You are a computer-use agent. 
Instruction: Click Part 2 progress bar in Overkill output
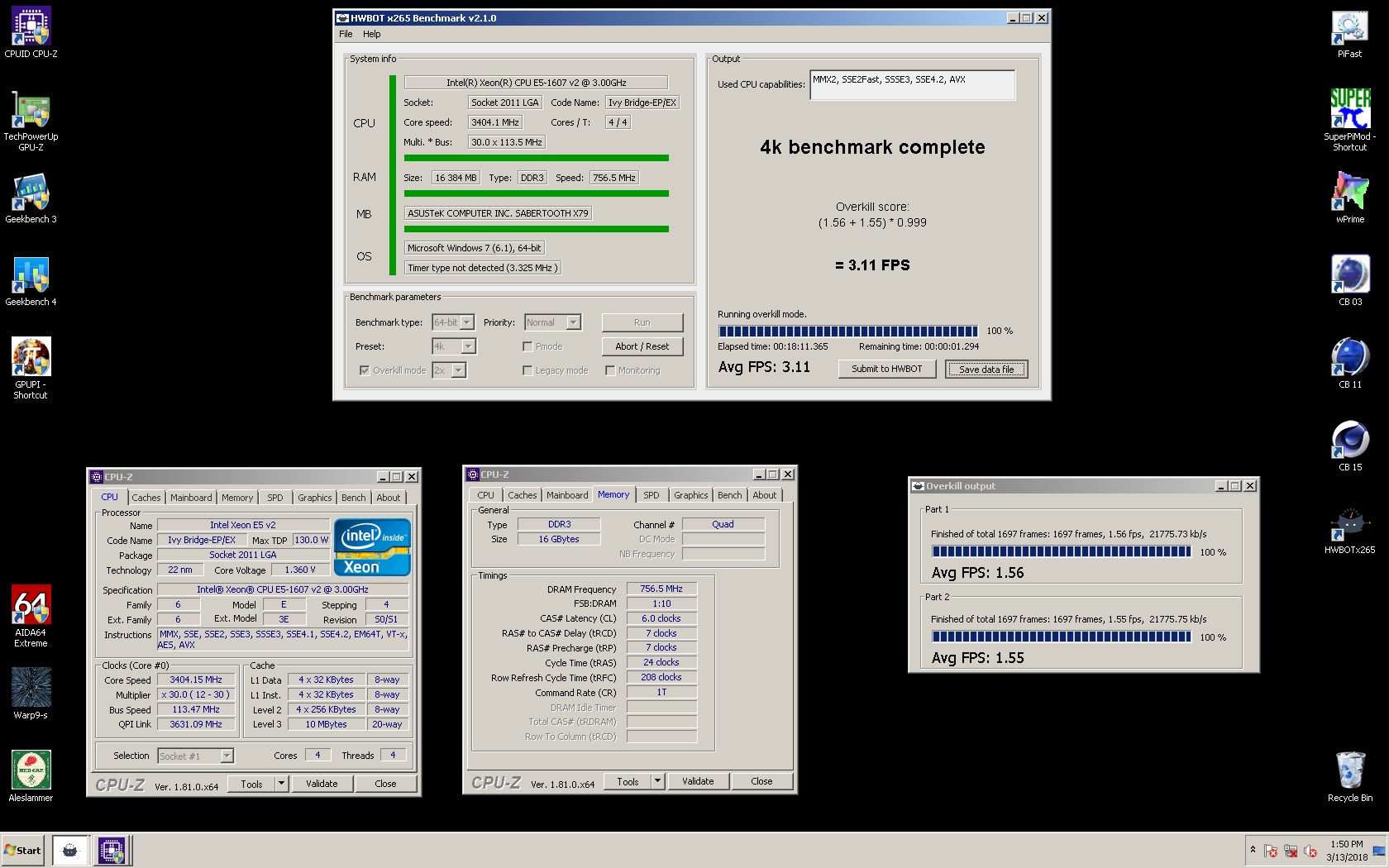tap(1062, 637)
